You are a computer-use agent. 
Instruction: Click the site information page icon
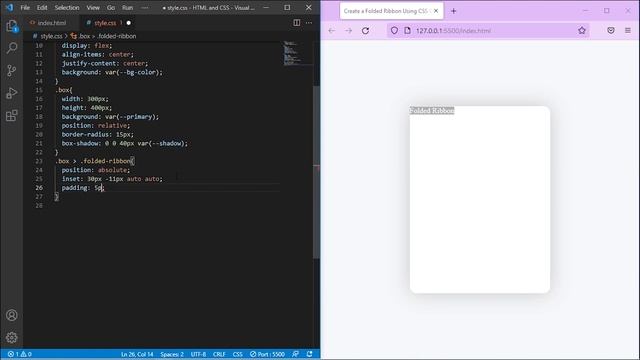[407, 31]
